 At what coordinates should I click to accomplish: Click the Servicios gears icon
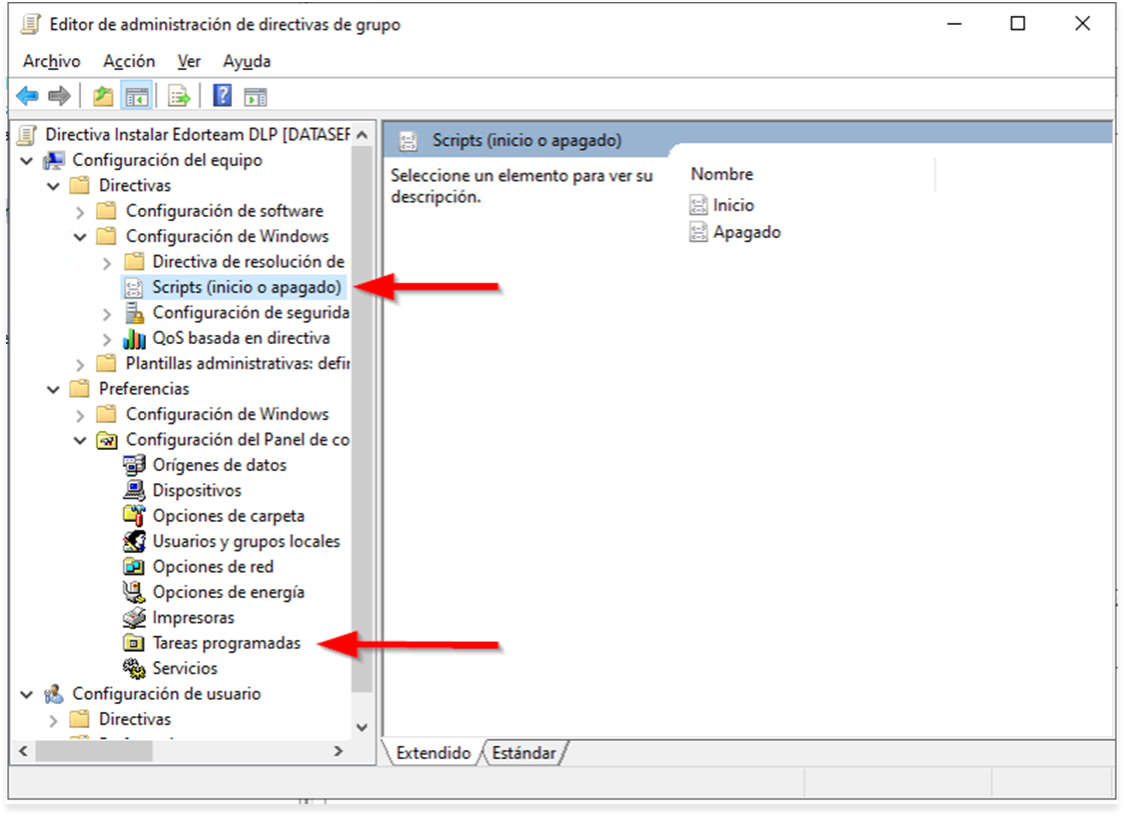pos(134,668)
